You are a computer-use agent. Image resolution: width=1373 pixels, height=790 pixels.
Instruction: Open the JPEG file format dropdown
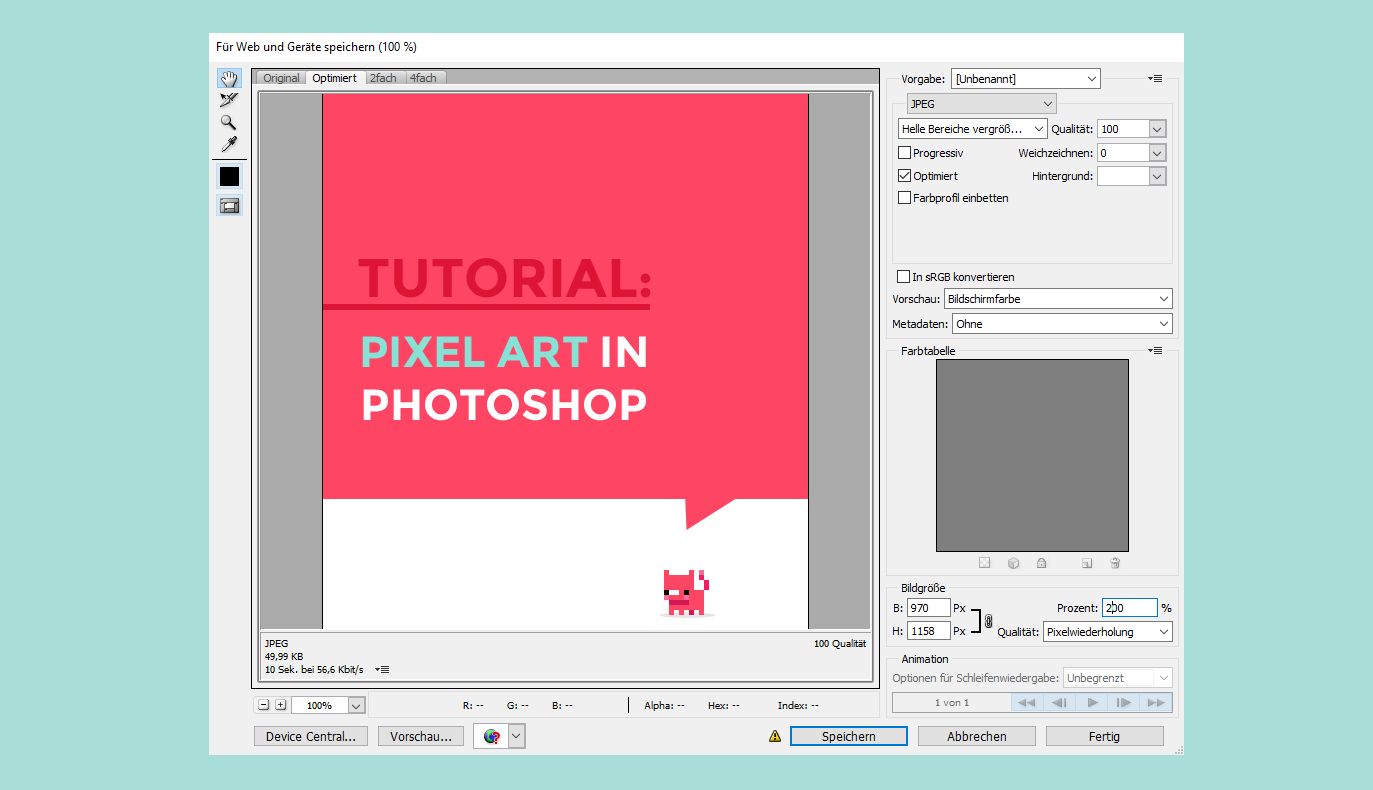pos(982,103)
